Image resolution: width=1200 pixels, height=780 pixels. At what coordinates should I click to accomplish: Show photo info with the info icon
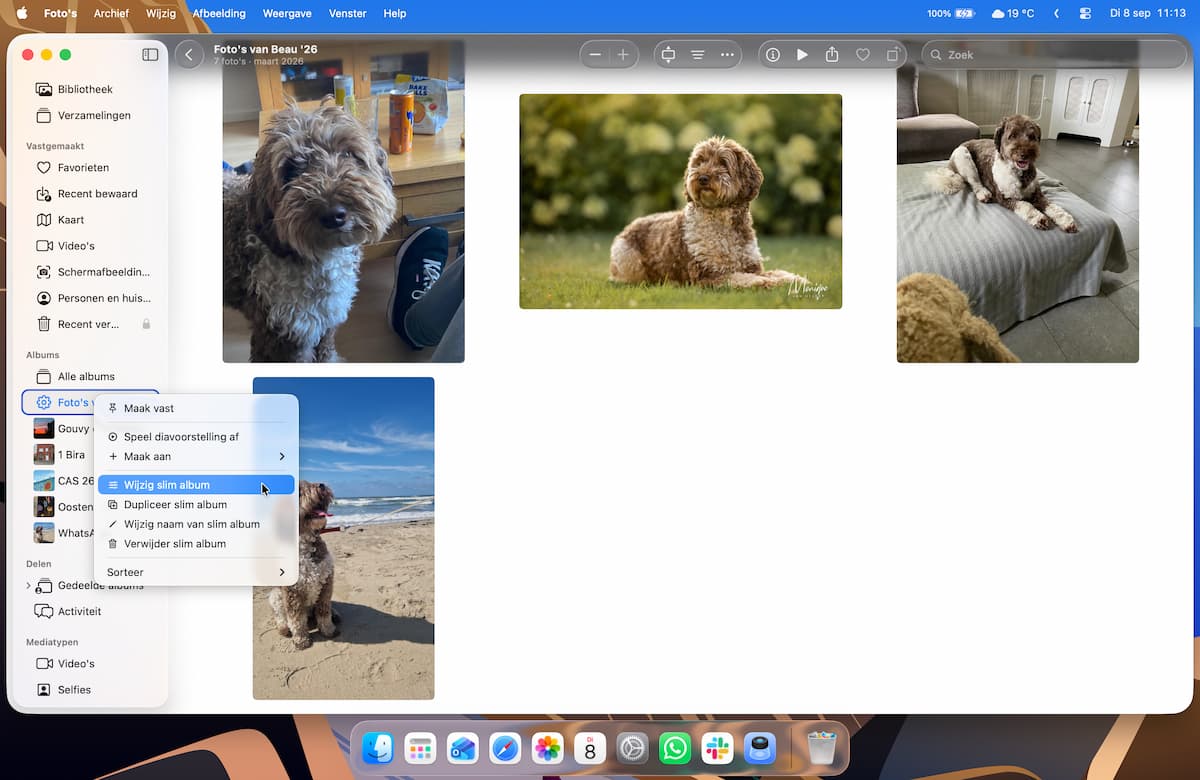pos(773,55)
